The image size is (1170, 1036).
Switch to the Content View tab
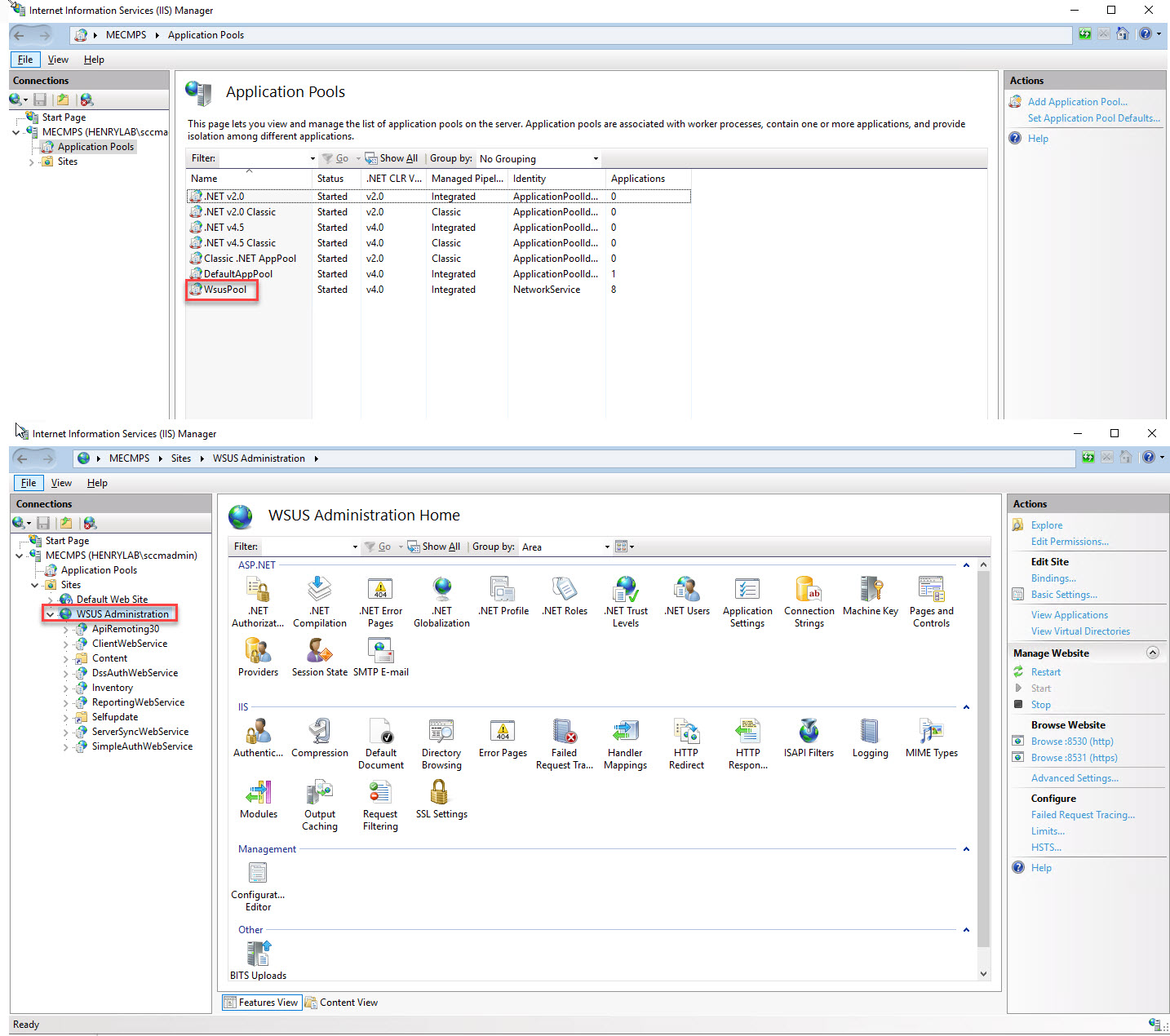pyautogui.click(x=341, y=1003)
